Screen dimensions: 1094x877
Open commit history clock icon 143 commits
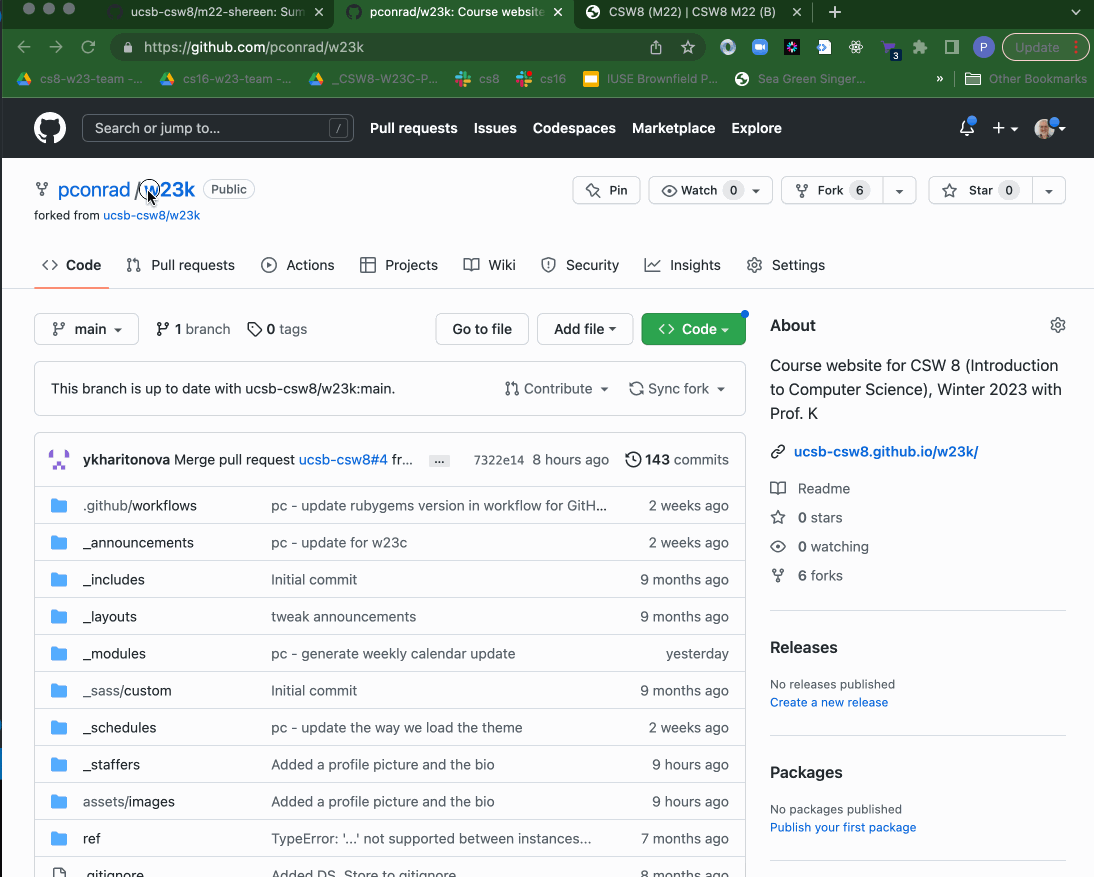coord(676,460)
